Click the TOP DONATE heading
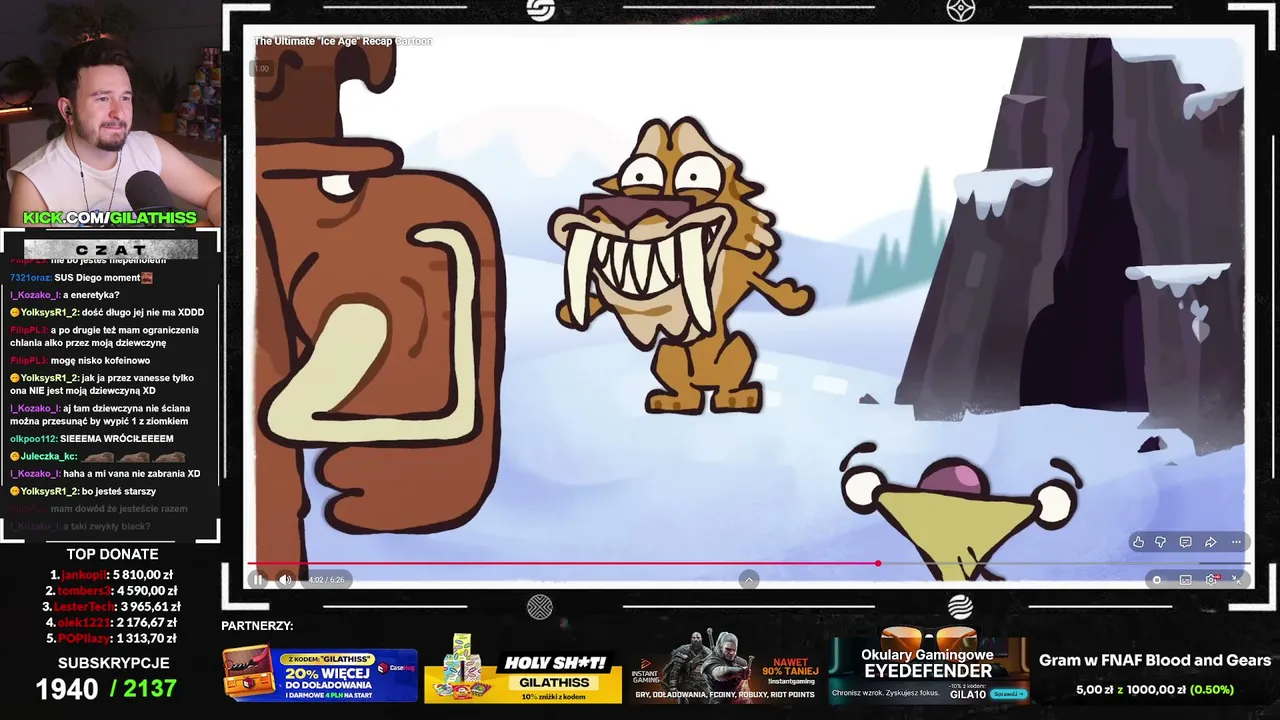Viewport: 1280px width, 720px height. 112,554
